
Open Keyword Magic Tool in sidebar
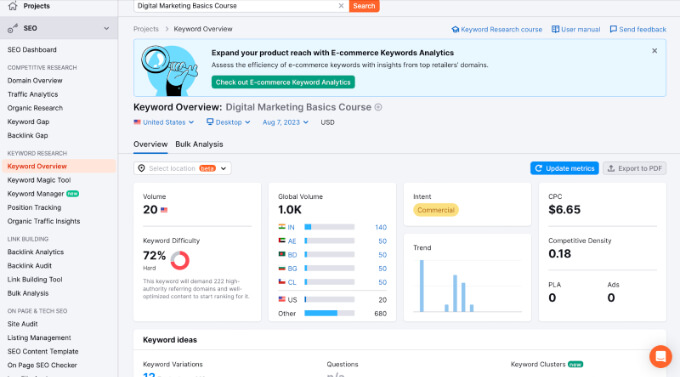(39, 180)
